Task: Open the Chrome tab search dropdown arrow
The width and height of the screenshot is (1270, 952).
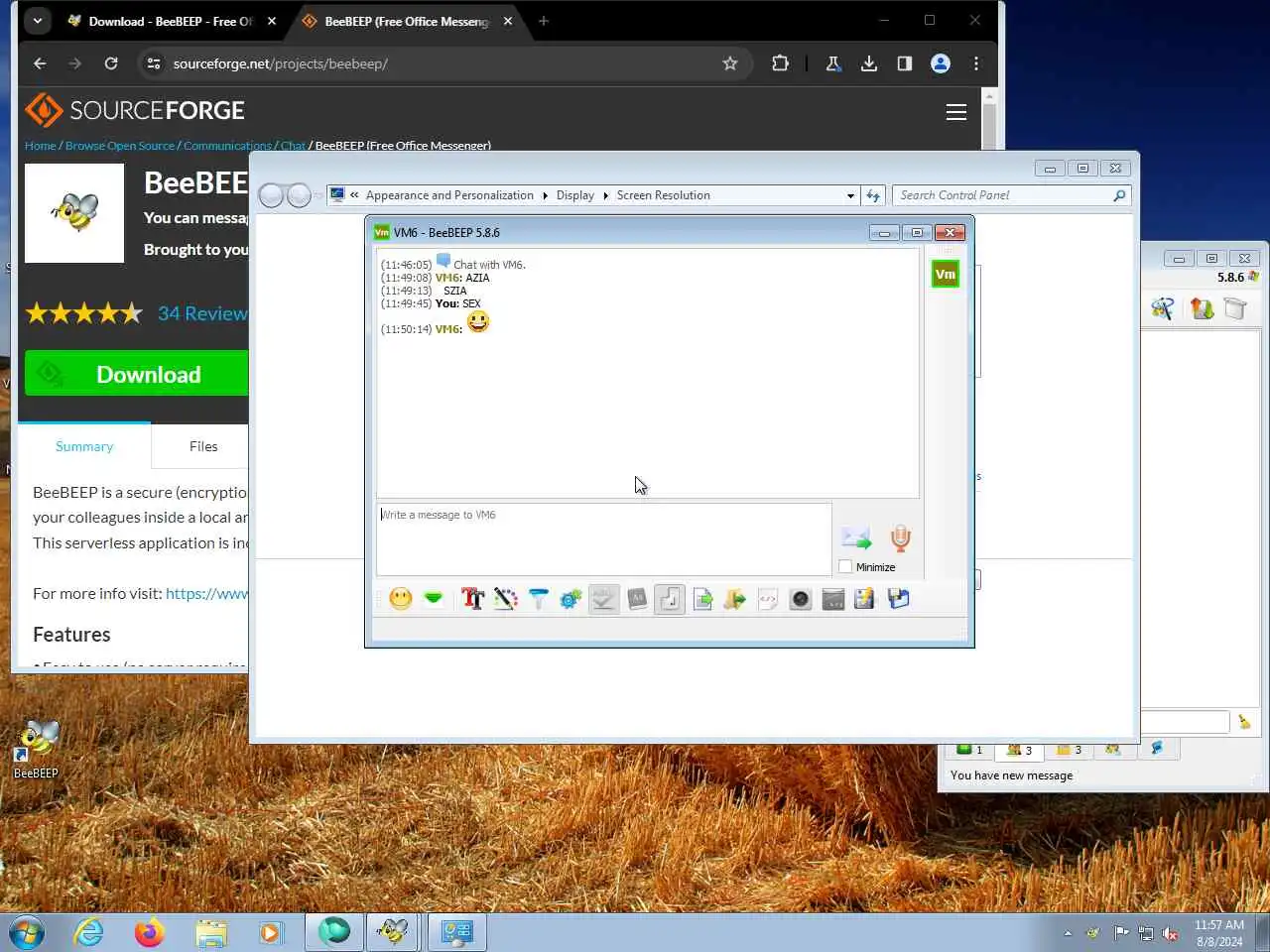Action: 37,20
